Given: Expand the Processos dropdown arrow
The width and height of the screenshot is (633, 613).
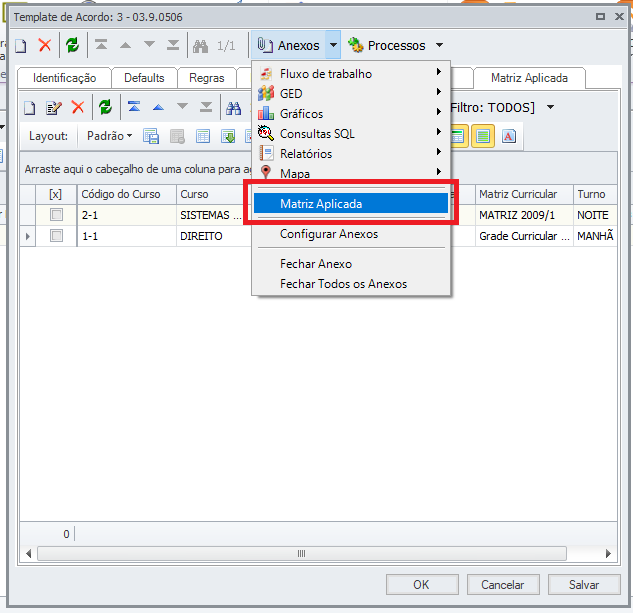Looking at the screenshot, I should pyautogui.click(x=440, y=45).
